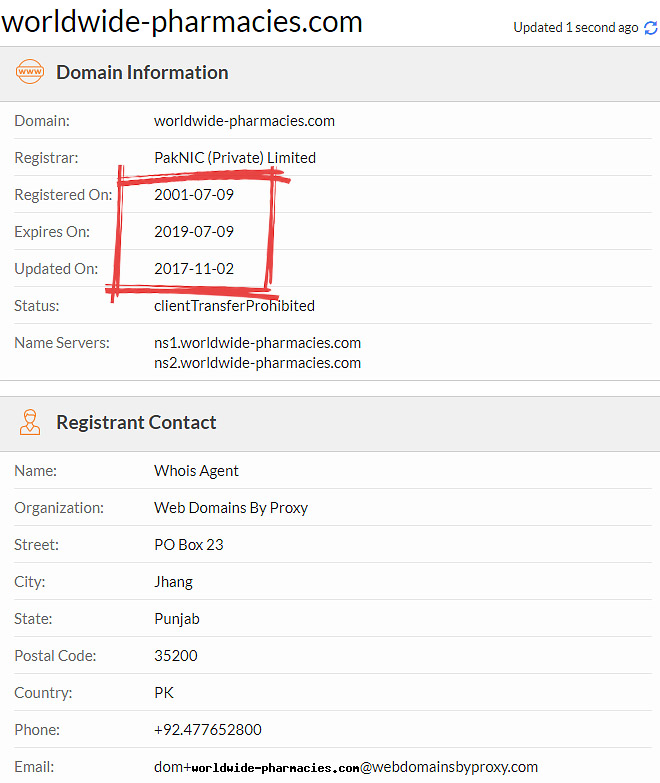660x783 pixels.
Task: Click name server ns2.worldwide-pharmacies.com
Action: [x=257, y=363]
